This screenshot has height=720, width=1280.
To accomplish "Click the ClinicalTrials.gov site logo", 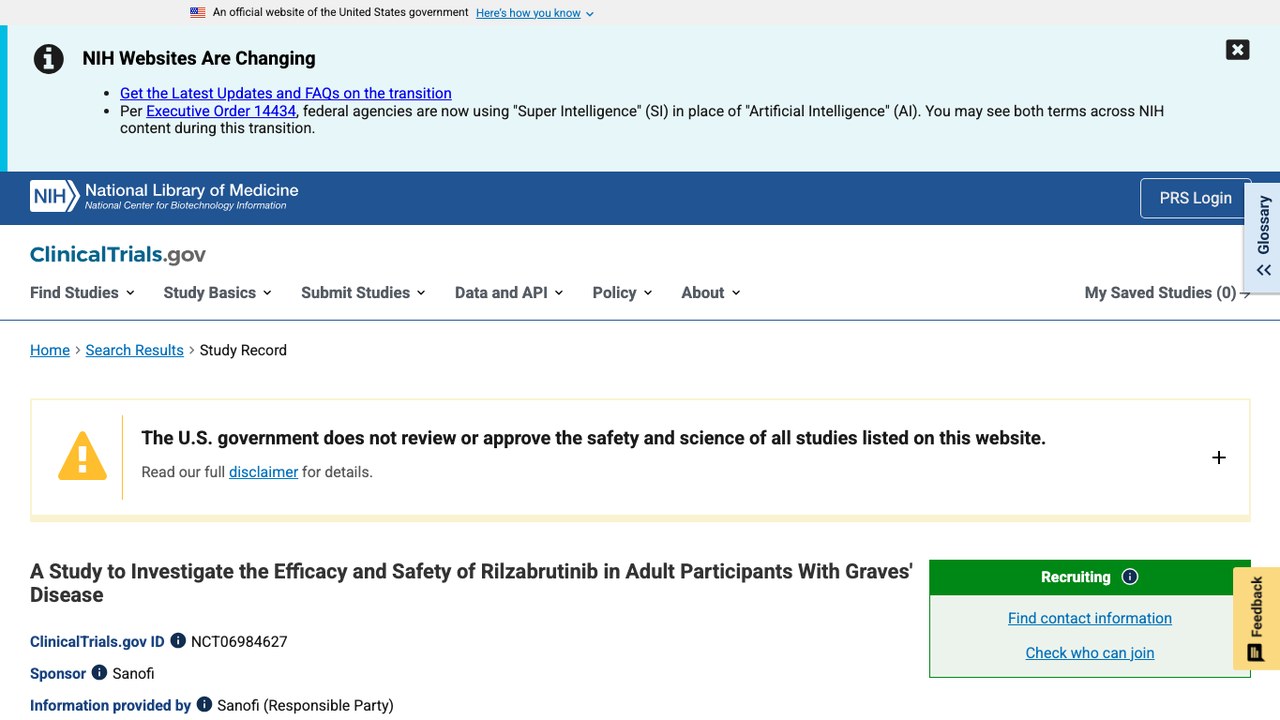I will [x=118, y=255].
